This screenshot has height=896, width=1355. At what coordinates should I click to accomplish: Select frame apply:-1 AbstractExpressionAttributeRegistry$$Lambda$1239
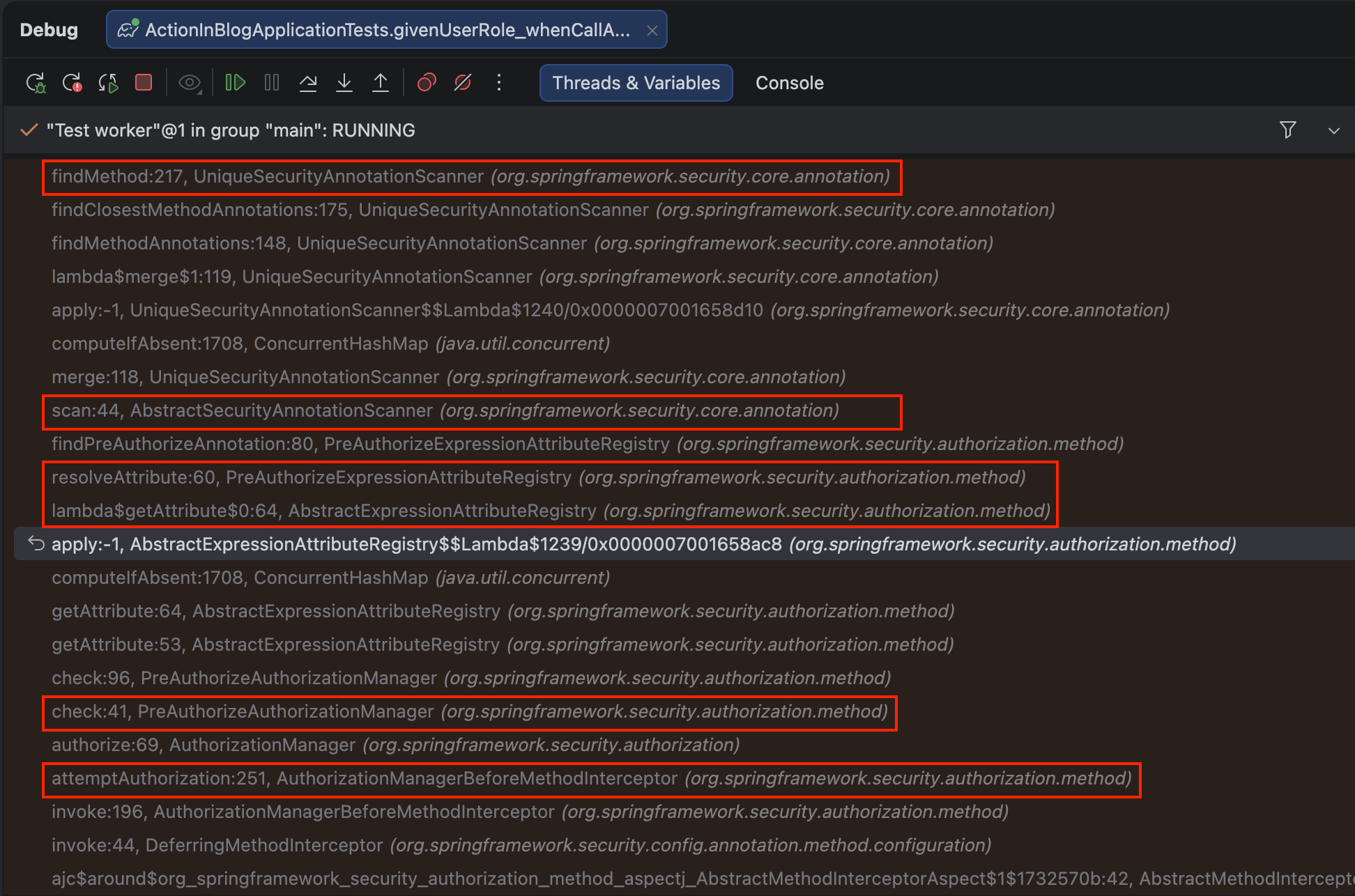click(x=644, y=544)
